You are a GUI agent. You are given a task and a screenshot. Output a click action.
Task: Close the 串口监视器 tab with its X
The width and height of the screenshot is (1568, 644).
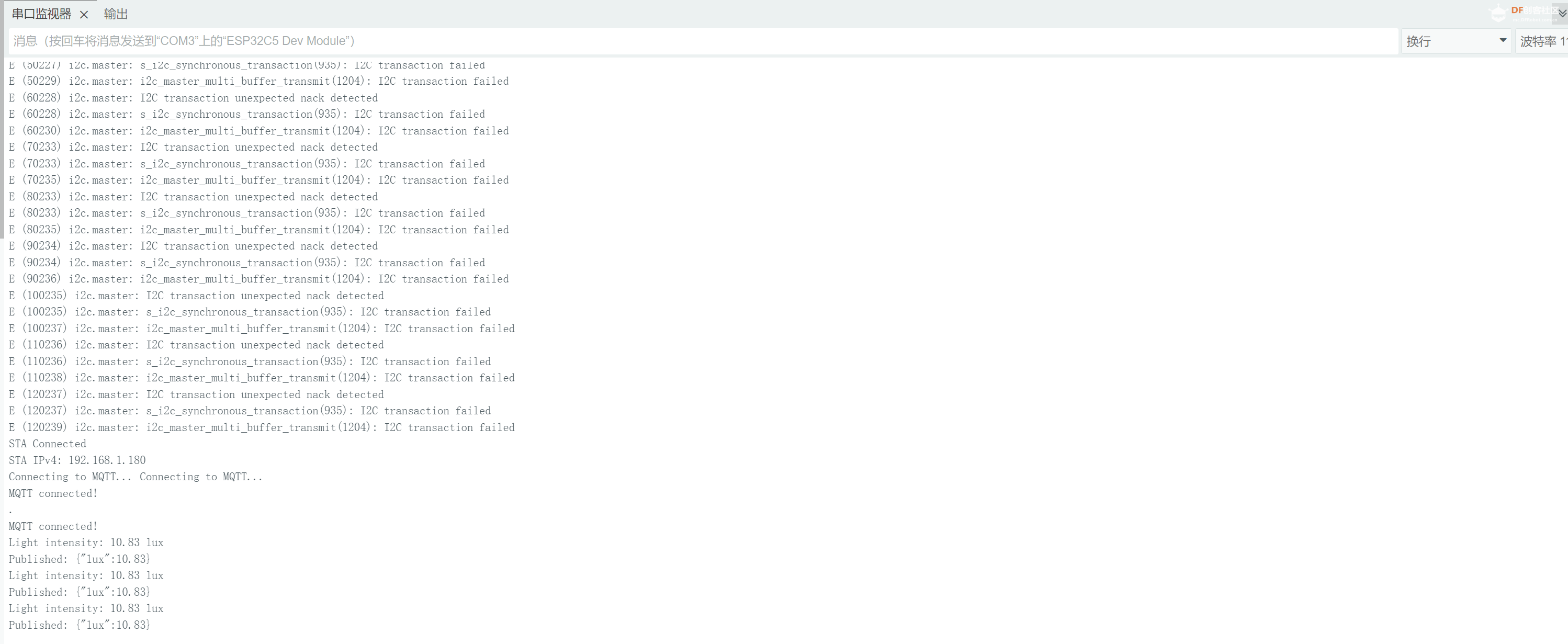tap(84, 15)
